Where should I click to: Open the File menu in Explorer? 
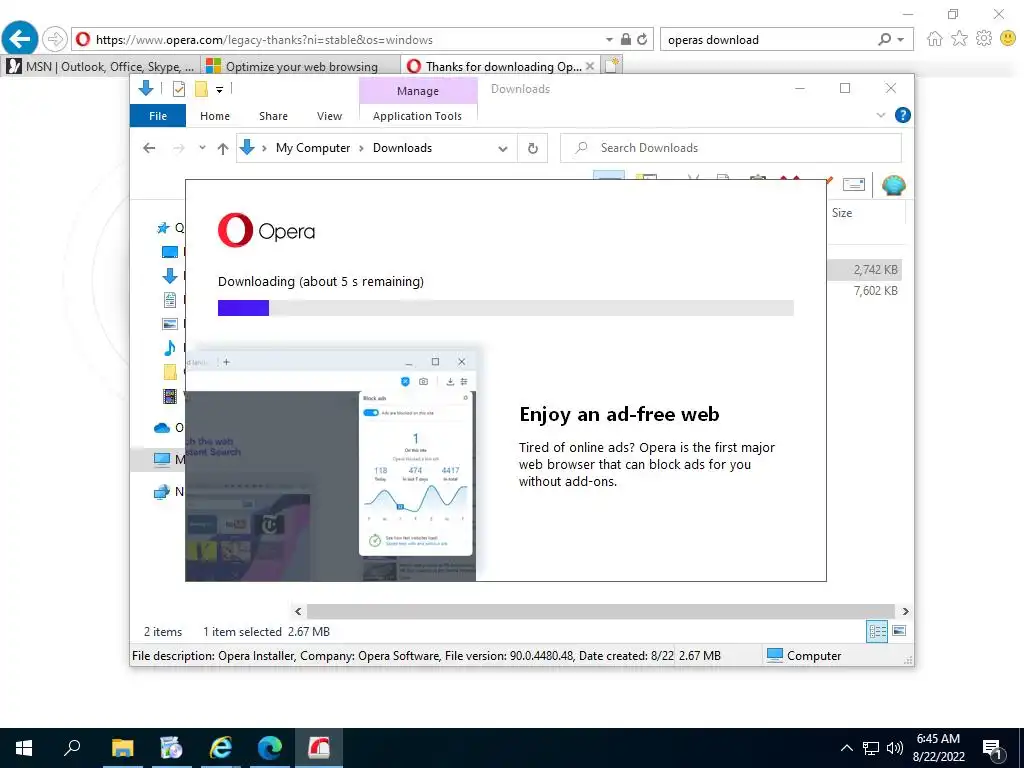point(158,116)
